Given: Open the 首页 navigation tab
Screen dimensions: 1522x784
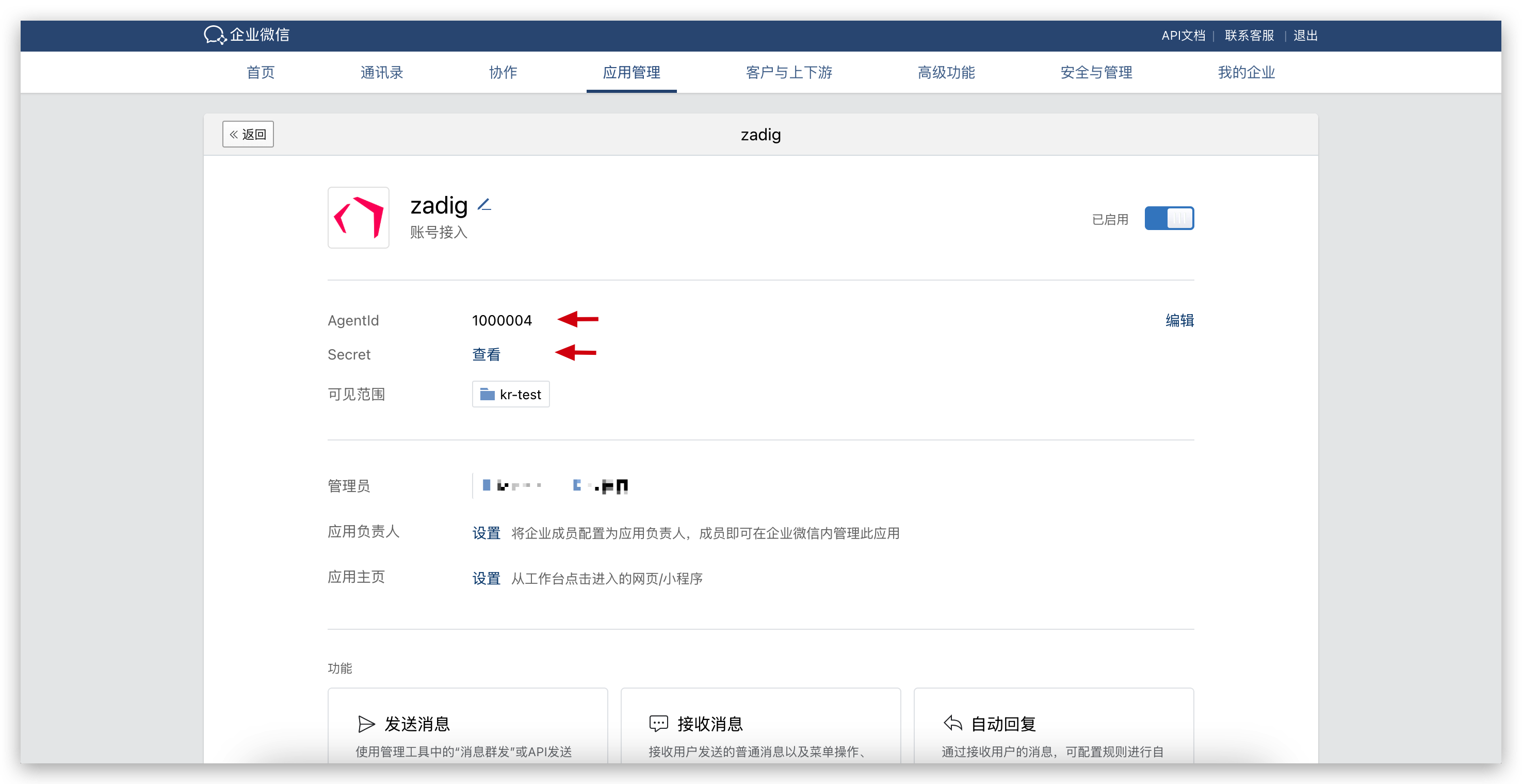Looking at the screenshot, I should click(x=261, y=72).
